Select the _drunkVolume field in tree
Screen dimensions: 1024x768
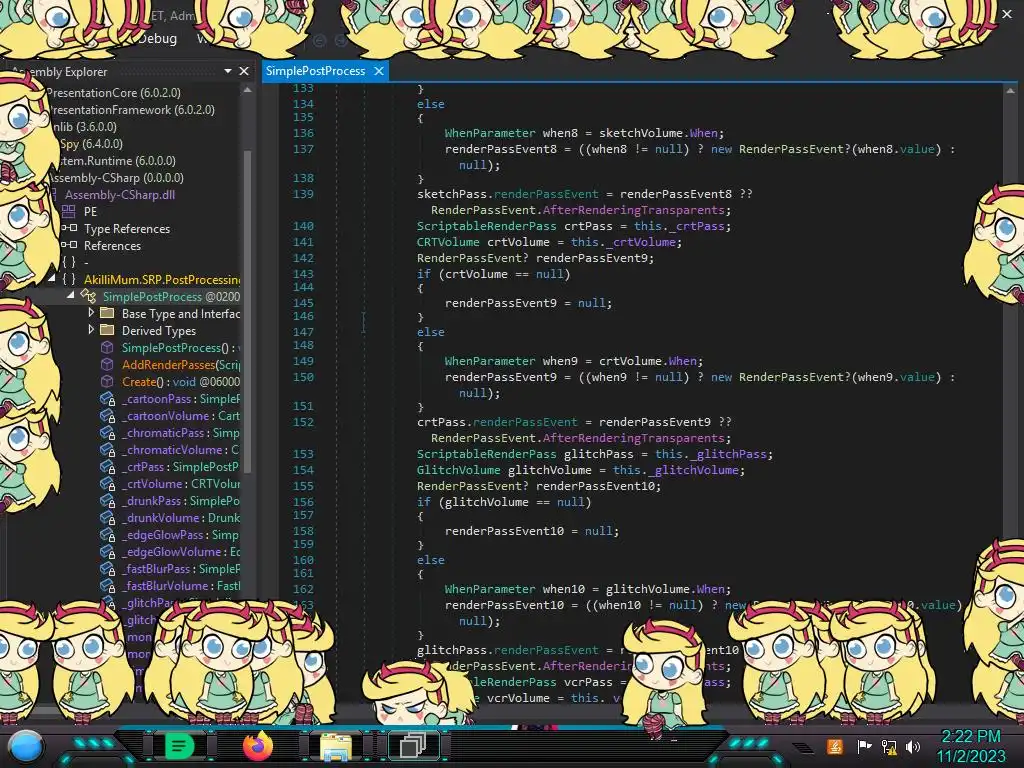(x=181, y=517)
